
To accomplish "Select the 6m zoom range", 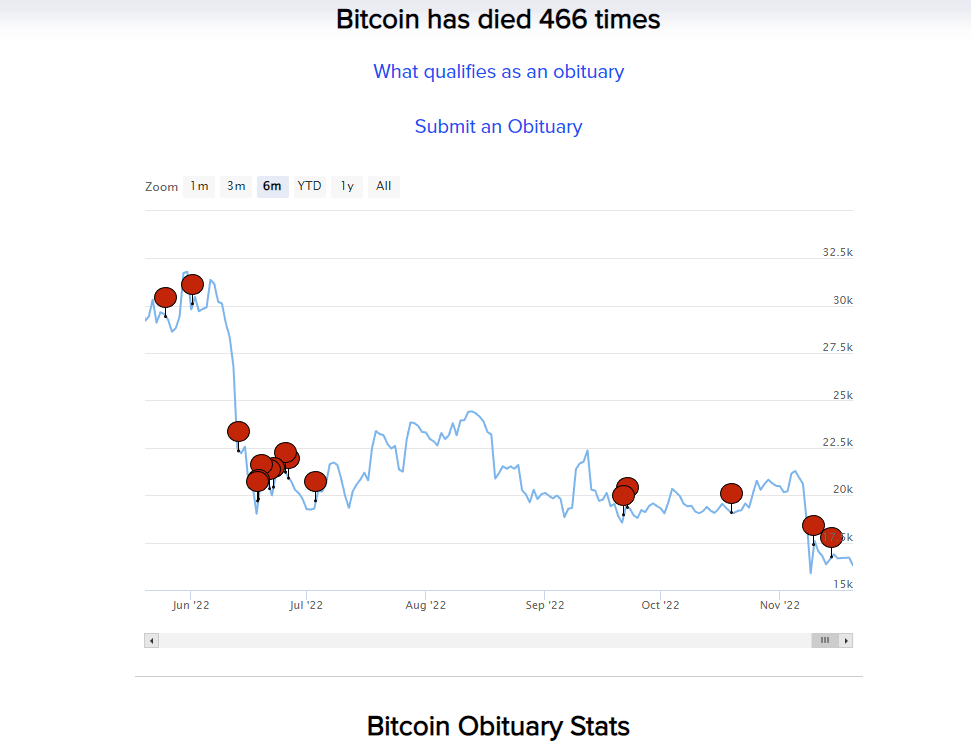I will (272, 186).
